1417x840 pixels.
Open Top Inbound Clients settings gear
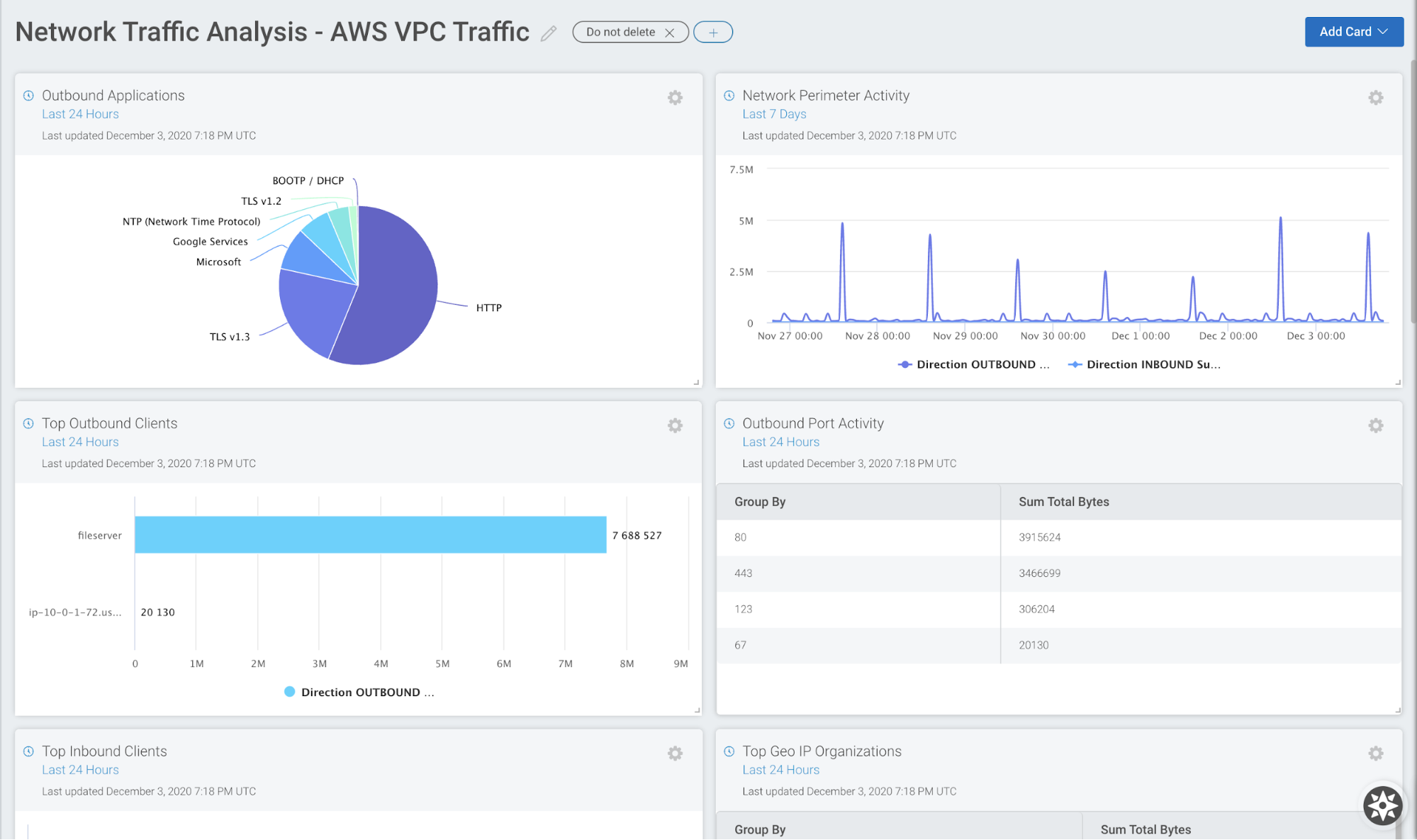(675, 754)
